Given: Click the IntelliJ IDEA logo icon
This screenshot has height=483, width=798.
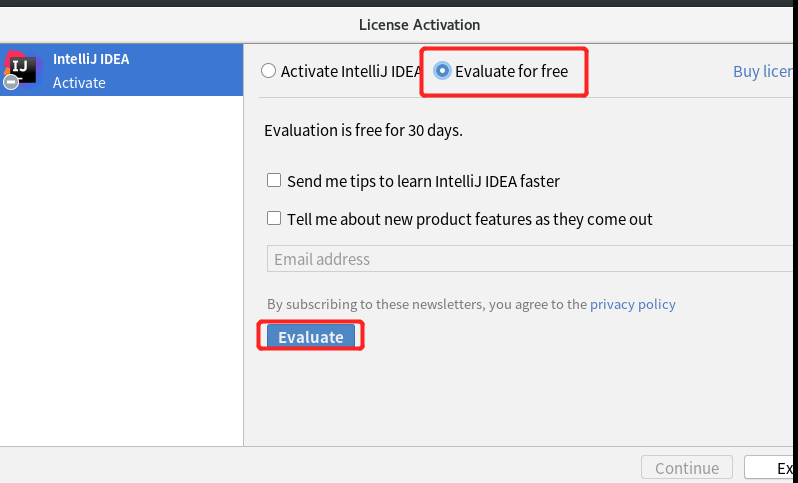Looking at the screenshot, I should pyautogui.click(x=20, y=67).
